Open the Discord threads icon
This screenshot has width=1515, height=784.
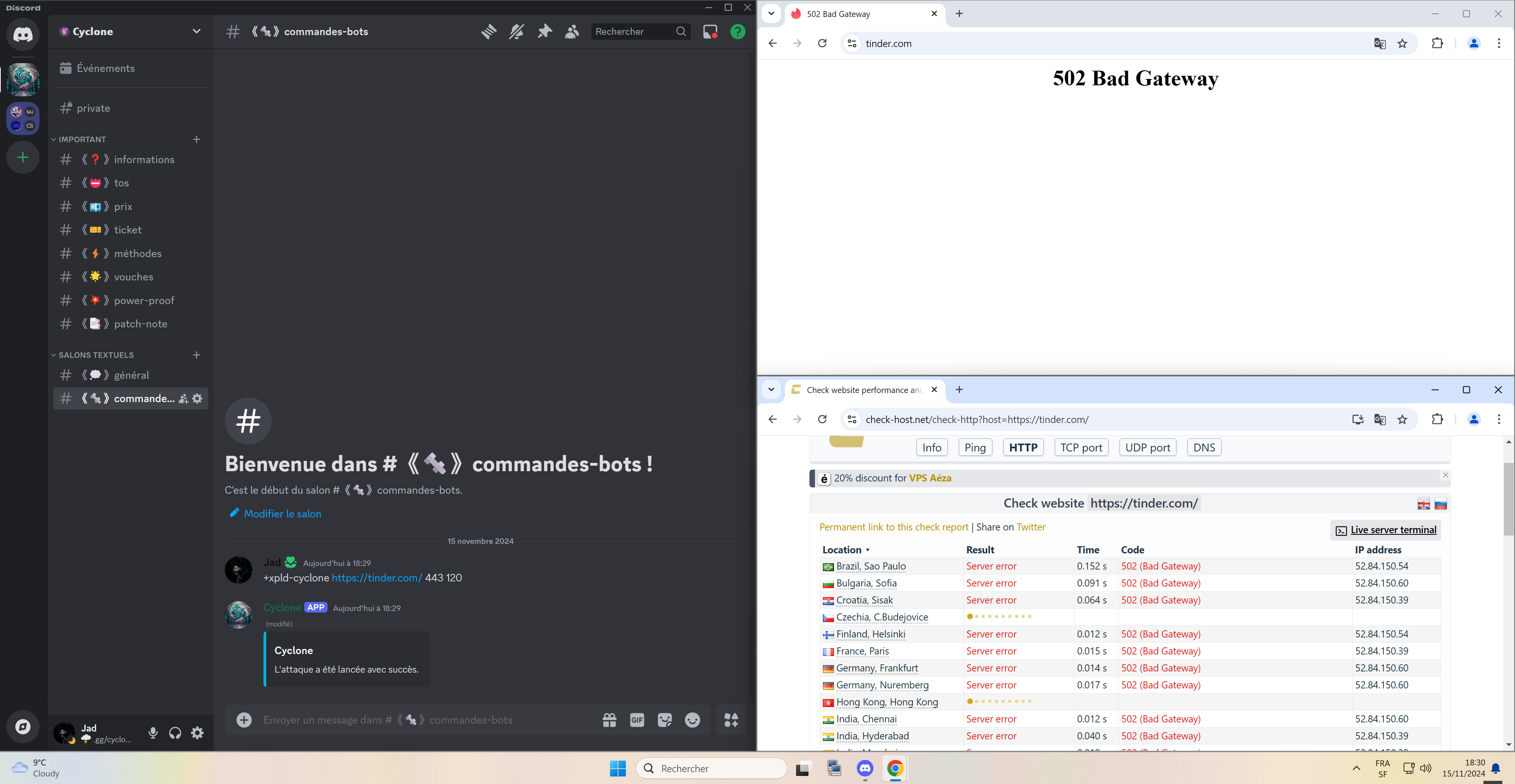489,32
